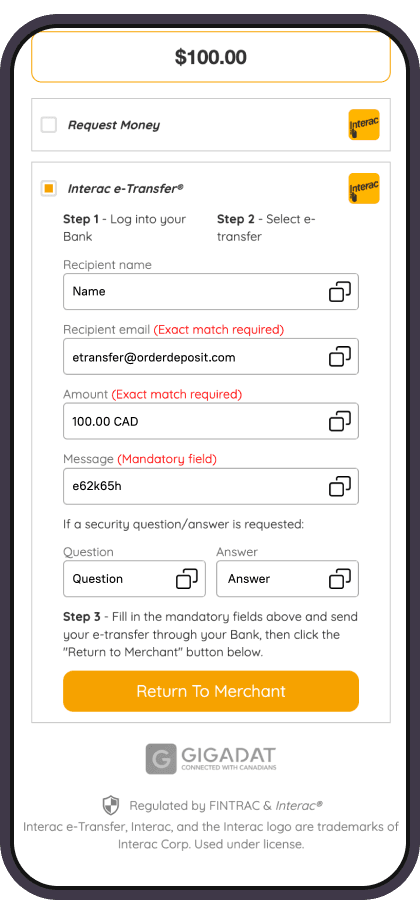Screen dimensions: 420x914
Task: Copy the recipient email address
Action: [x=340, y=356]
